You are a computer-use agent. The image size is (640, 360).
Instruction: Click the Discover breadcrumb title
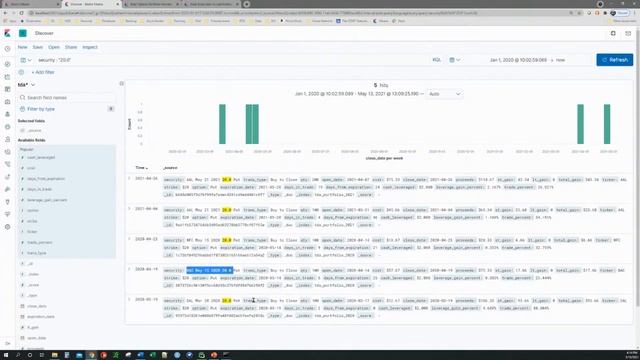[44, 33]
